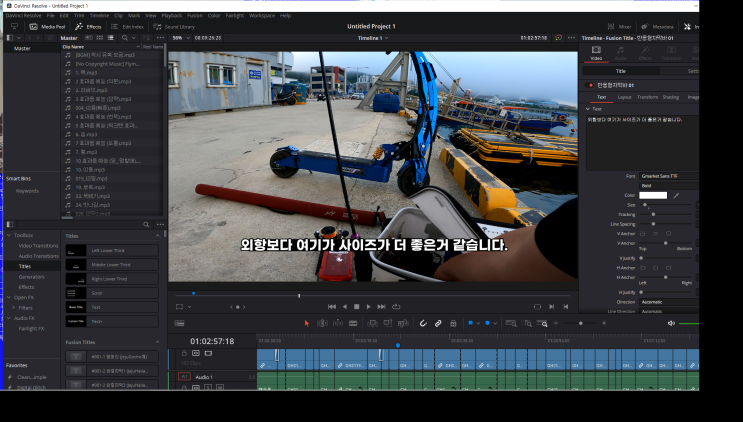Open the File menu
The image size is (743, 422).
point(50,16)
